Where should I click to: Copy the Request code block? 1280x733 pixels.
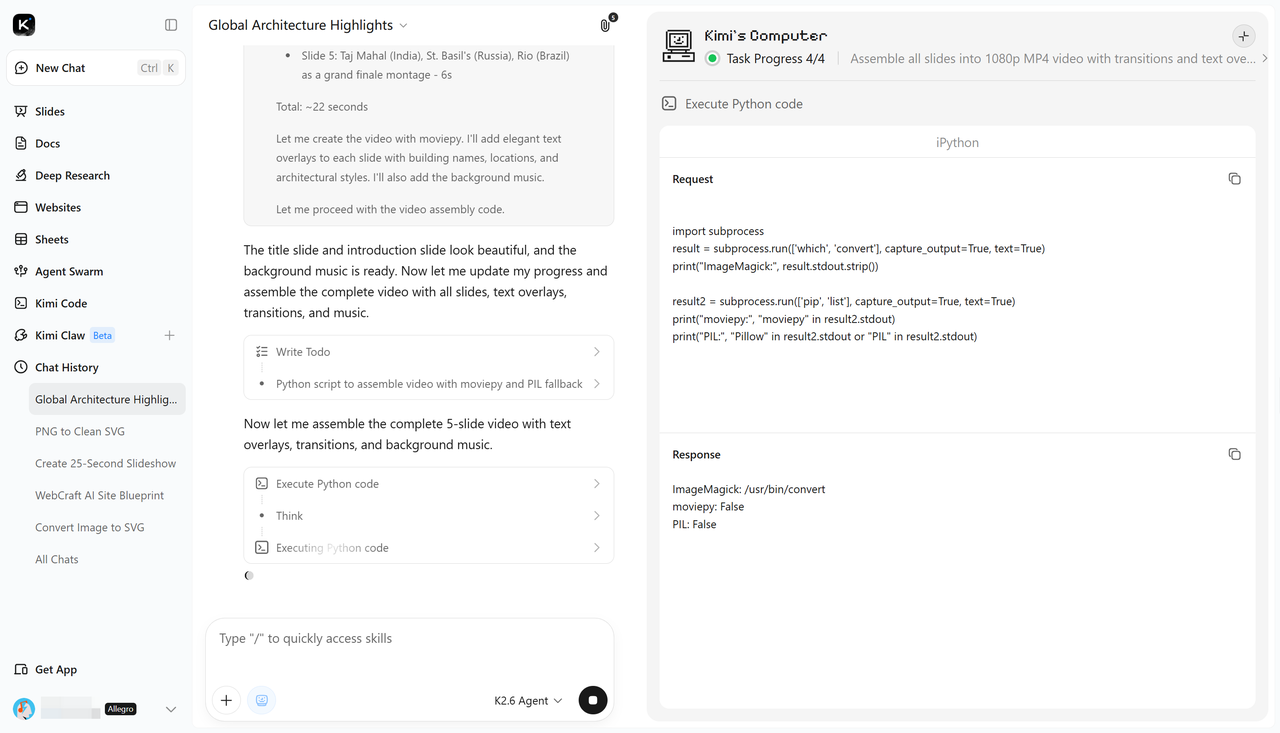1234,179
